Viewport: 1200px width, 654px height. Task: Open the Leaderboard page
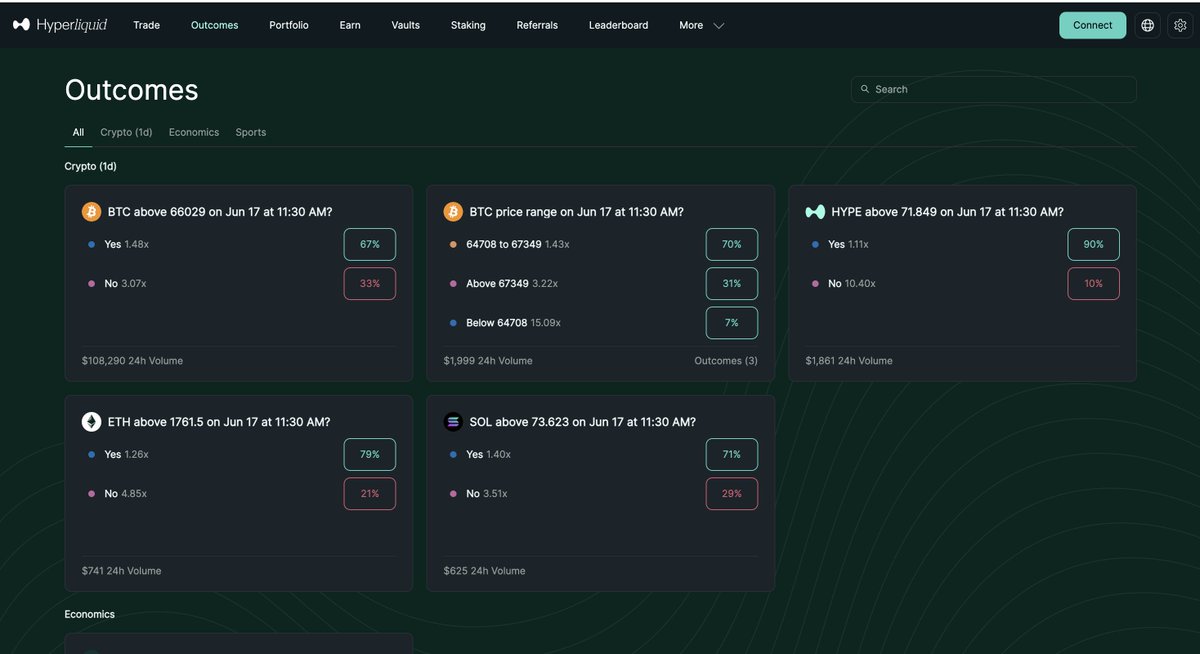click(x=618, y=25)
